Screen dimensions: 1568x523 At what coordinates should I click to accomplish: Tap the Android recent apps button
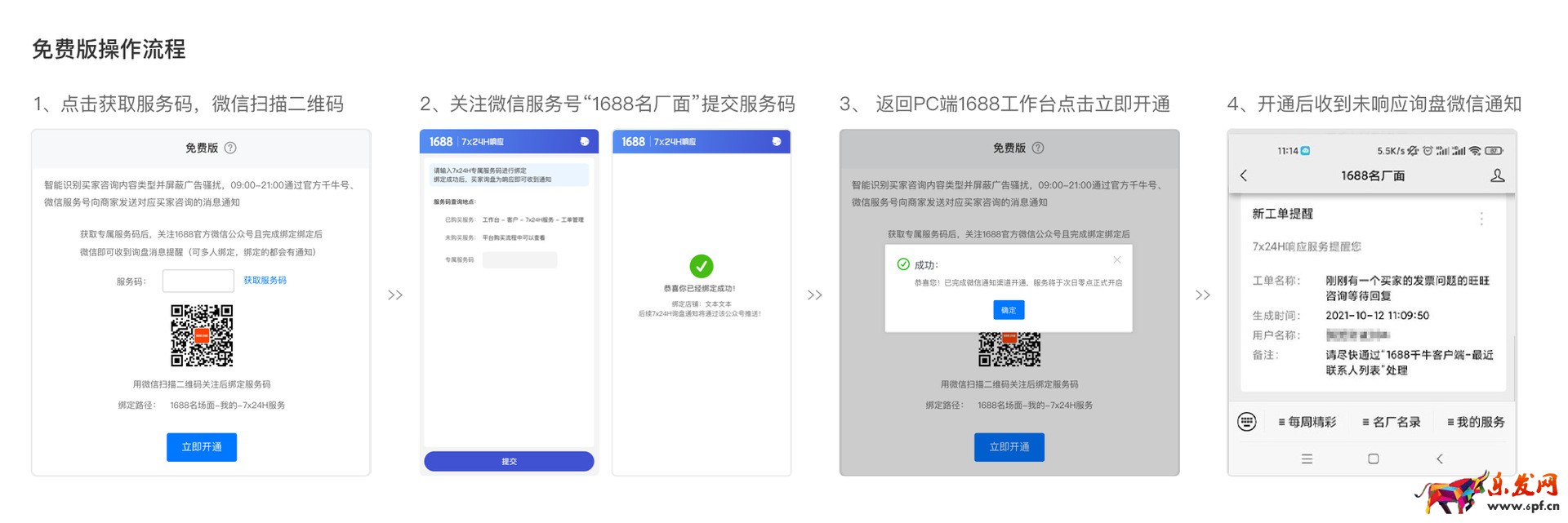pyautogui.click(x=1307, y=459)
